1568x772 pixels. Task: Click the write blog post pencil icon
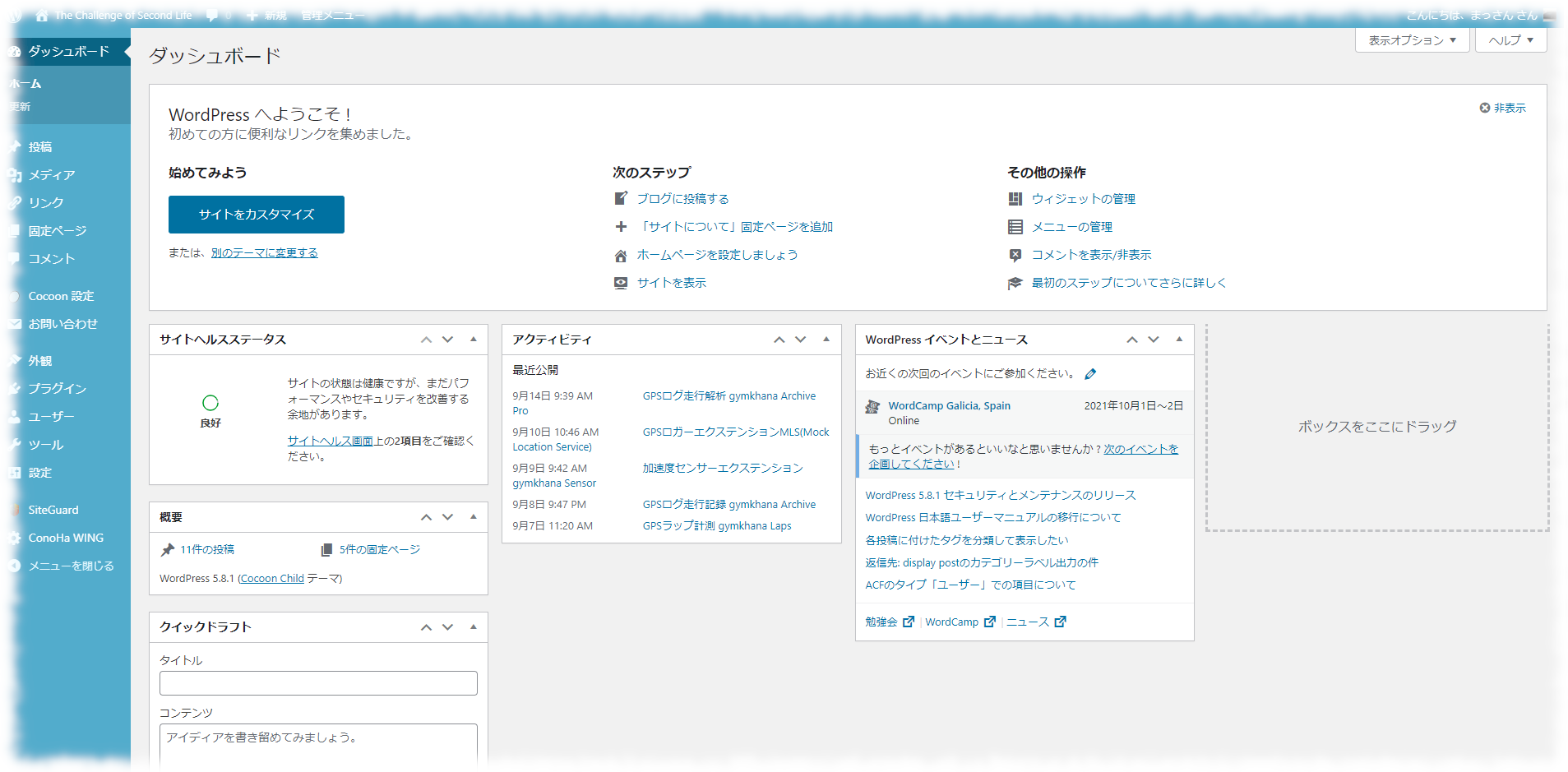(x=621, y=198)
